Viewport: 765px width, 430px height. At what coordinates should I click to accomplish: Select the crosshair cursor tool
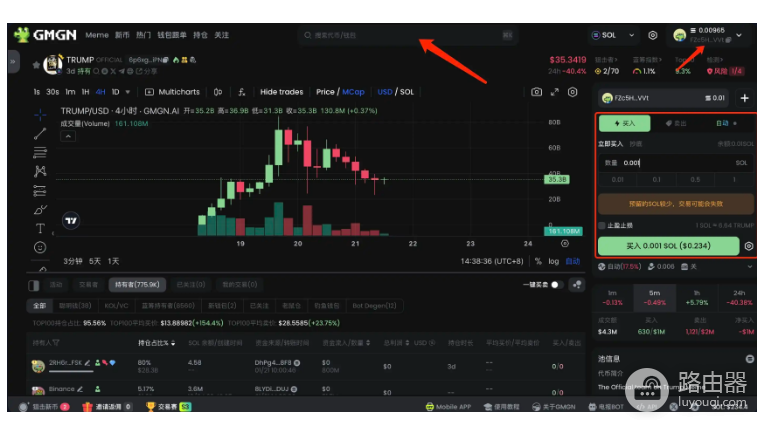tap(40, 115)
